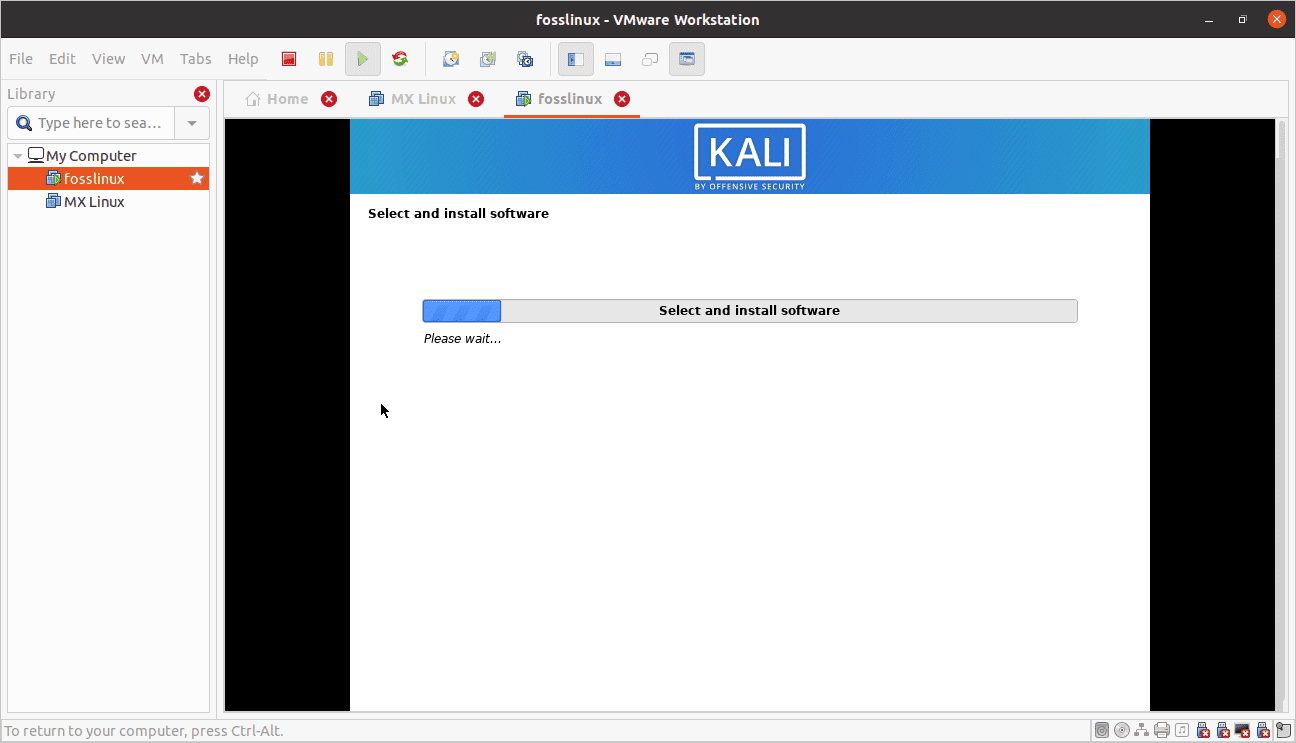This screenshot has height=743, width=1296.
Task: Click the hard disk status bar icon
Action: point(1102,730)
